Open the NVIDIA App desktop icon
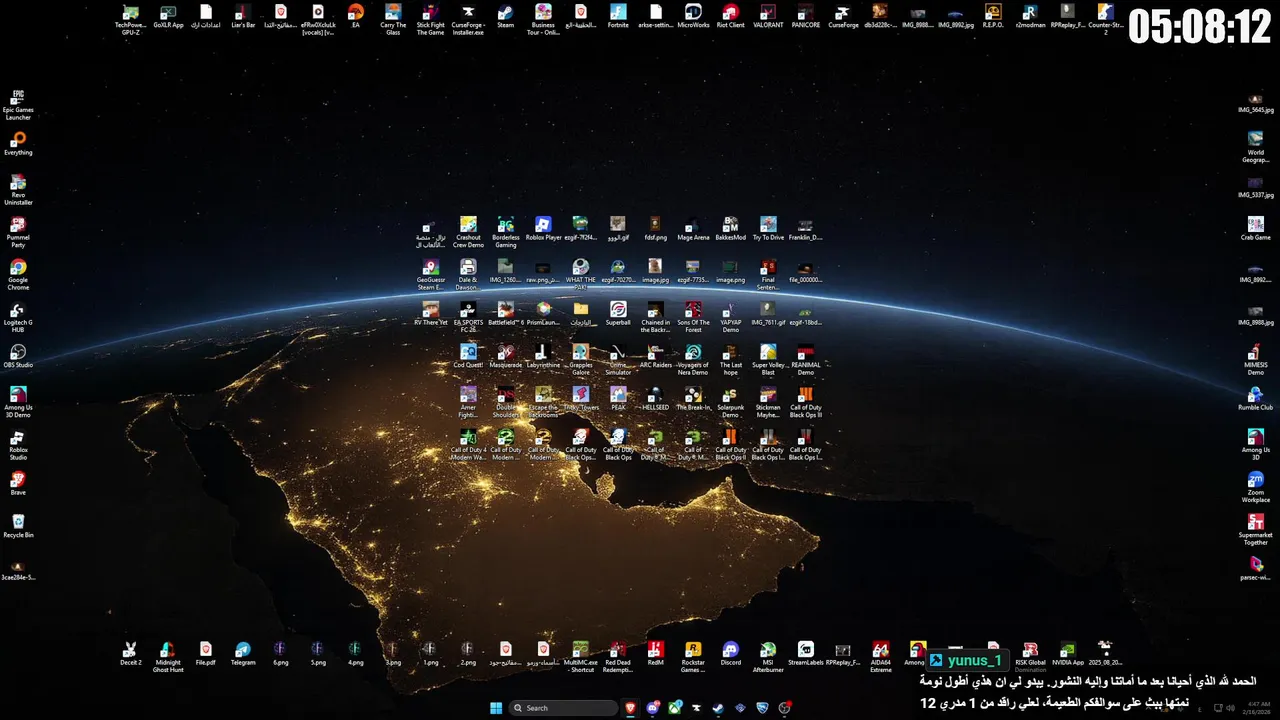The height and width of the screenshot is (720, 1280). pyautogui.click(x=1068, y=654)
